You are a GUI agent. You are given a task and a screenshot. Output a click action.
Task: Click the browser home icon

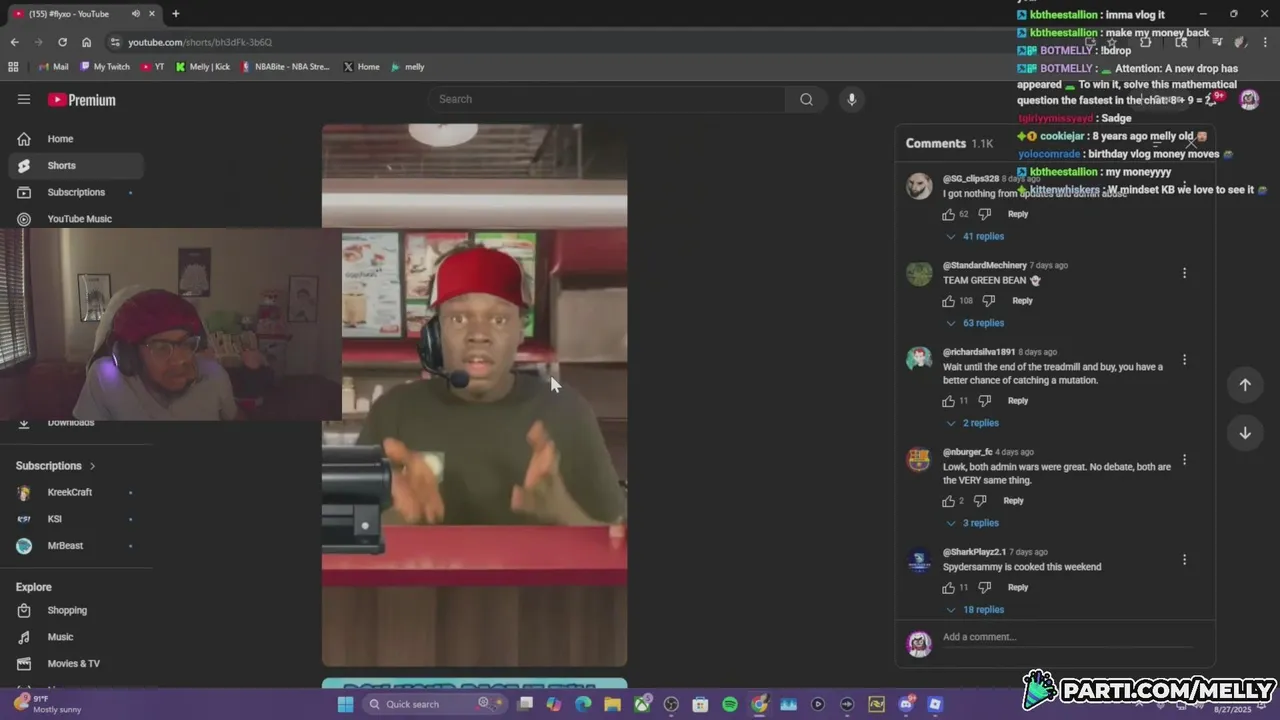click(x=87, y=42)
